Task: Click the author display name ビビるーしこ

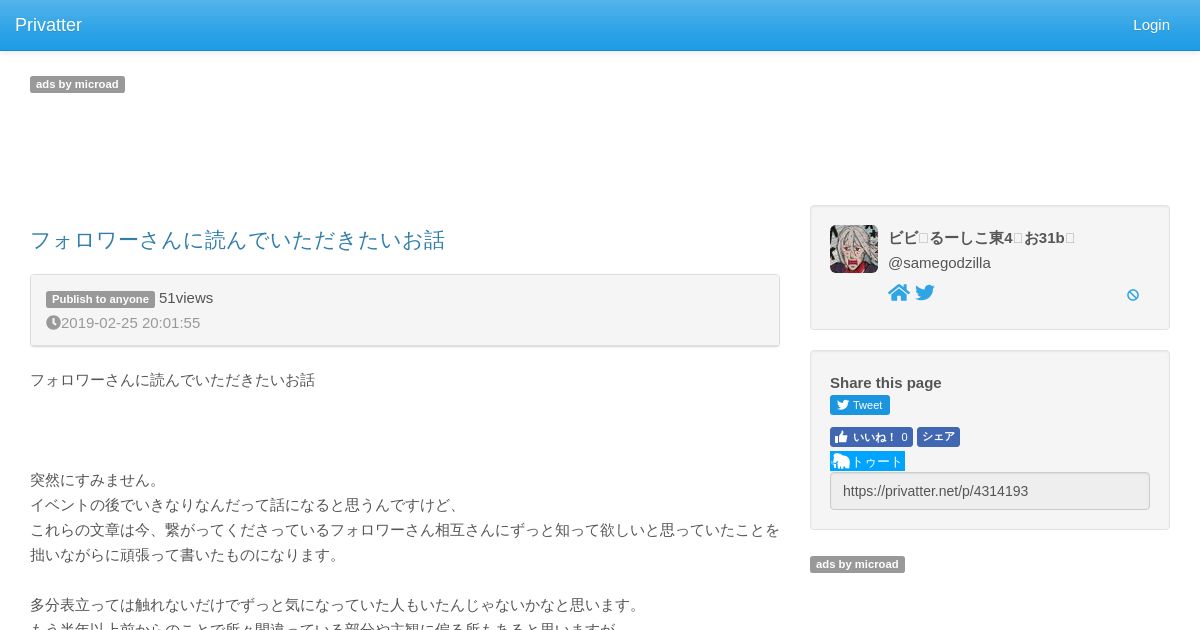Action: (x=981, y=238)
